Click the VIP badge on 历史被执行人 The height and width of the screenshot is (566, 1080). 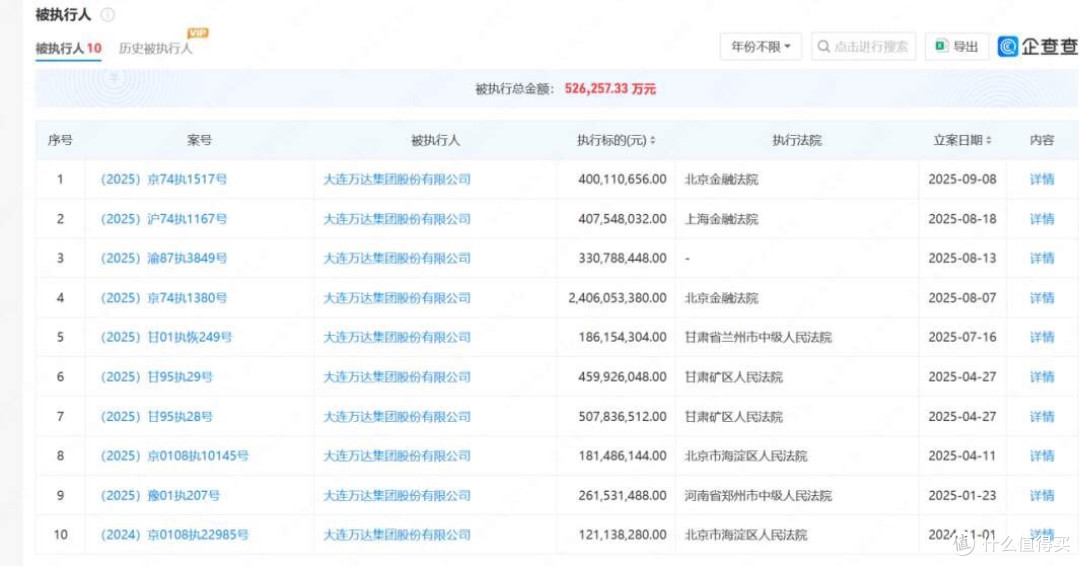[x=198, y=32]
